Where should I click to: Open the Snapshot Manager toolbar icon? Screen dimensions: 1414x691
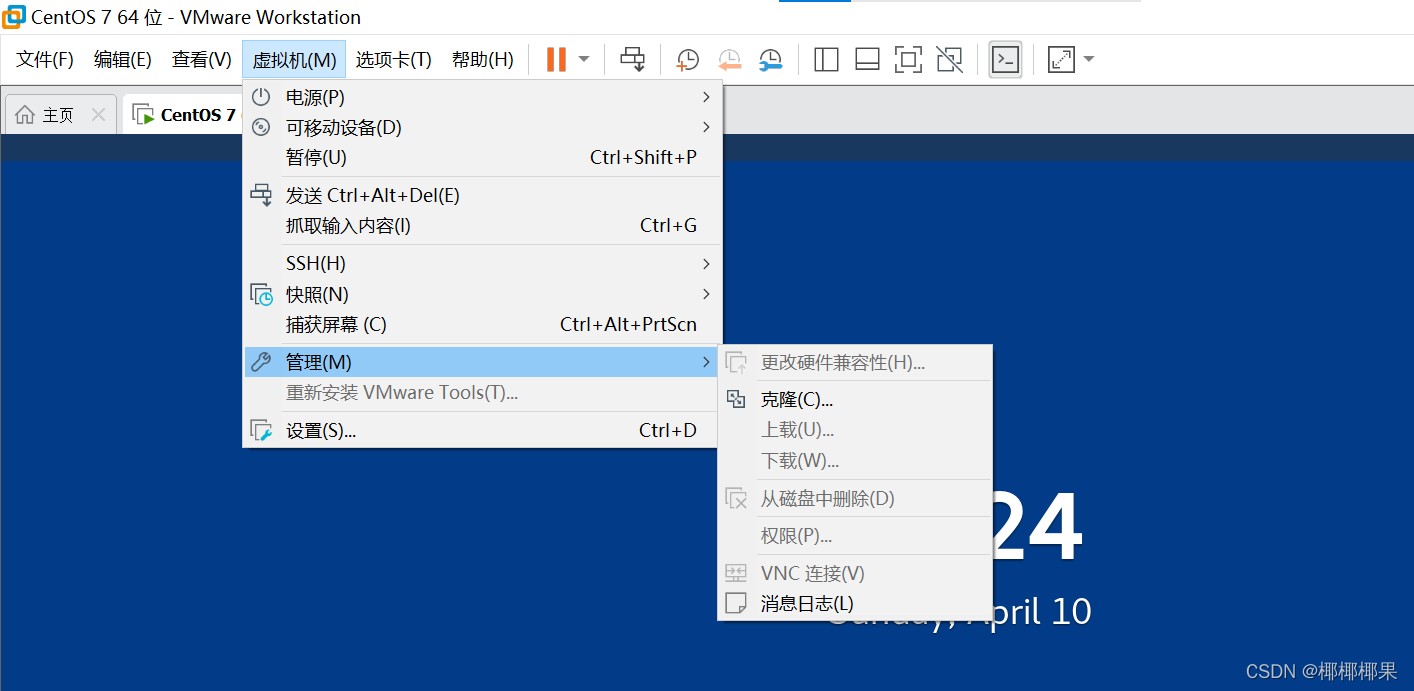770,60
